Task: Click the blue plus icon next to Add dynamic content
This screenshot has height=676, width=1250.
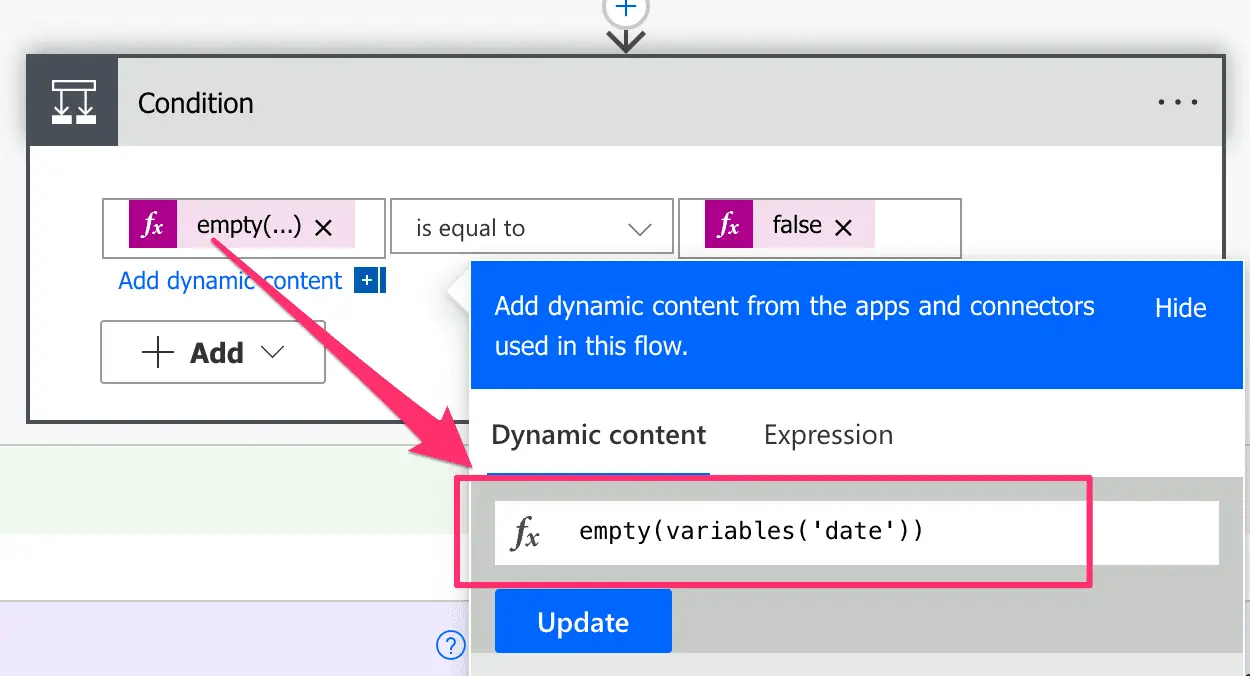Action: [x=367, y=280]
